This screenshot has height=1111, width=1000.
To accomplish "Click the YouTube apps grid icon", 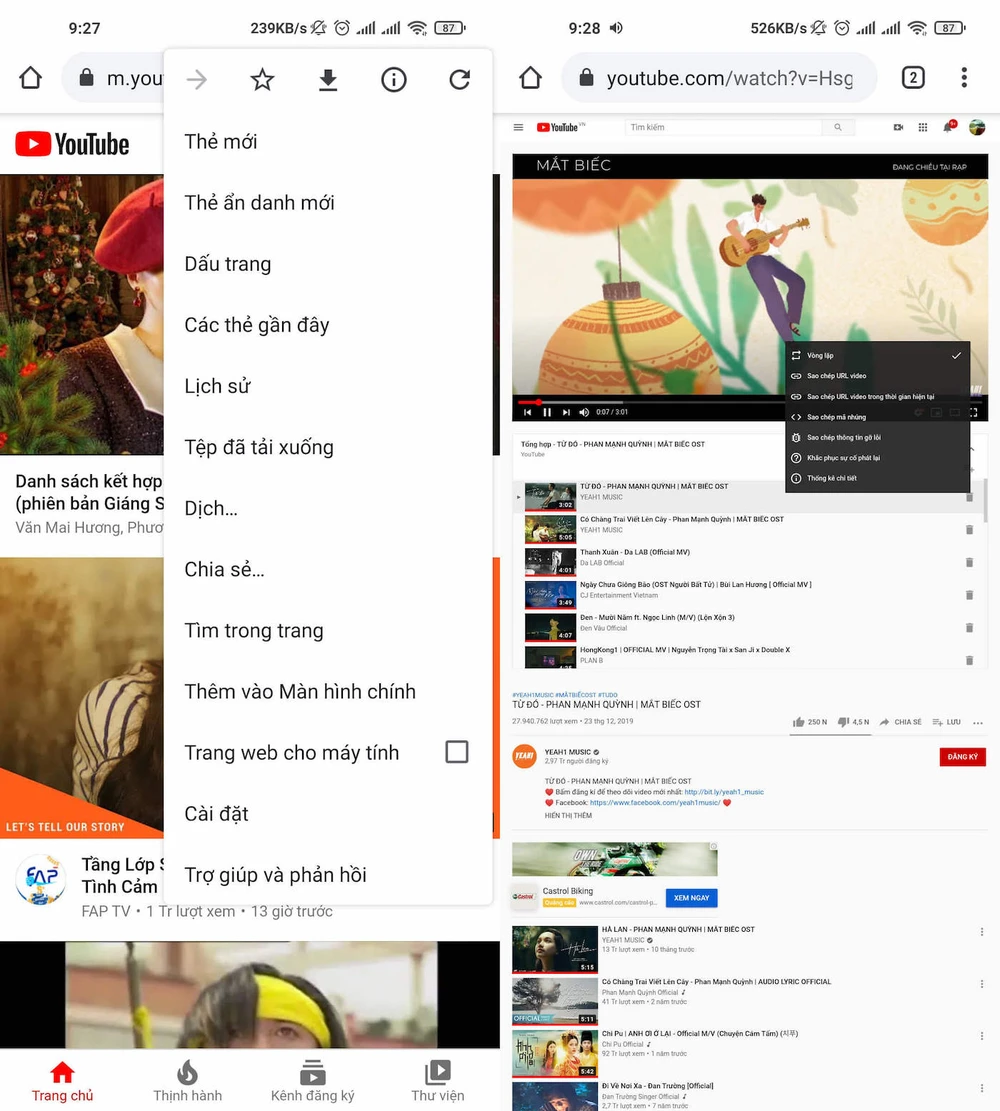I will (922, 127).
